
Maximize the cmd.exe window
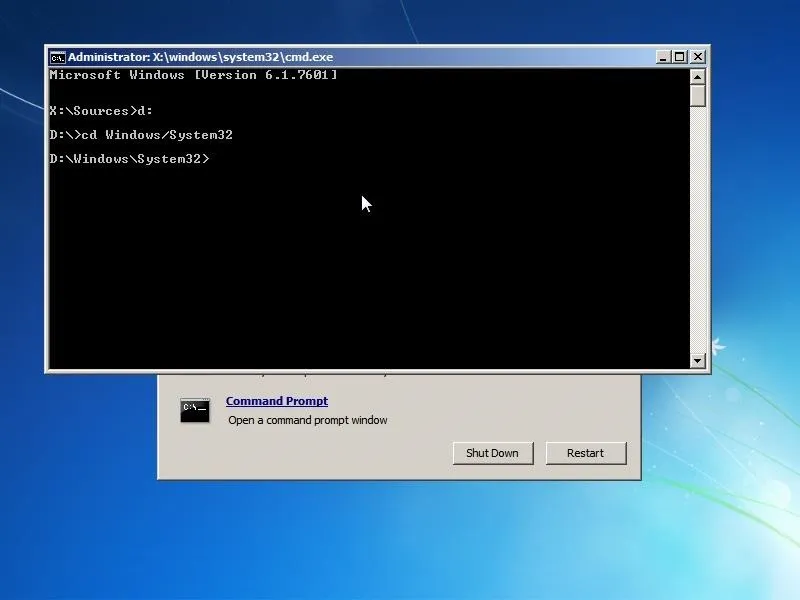pos(680,57)
